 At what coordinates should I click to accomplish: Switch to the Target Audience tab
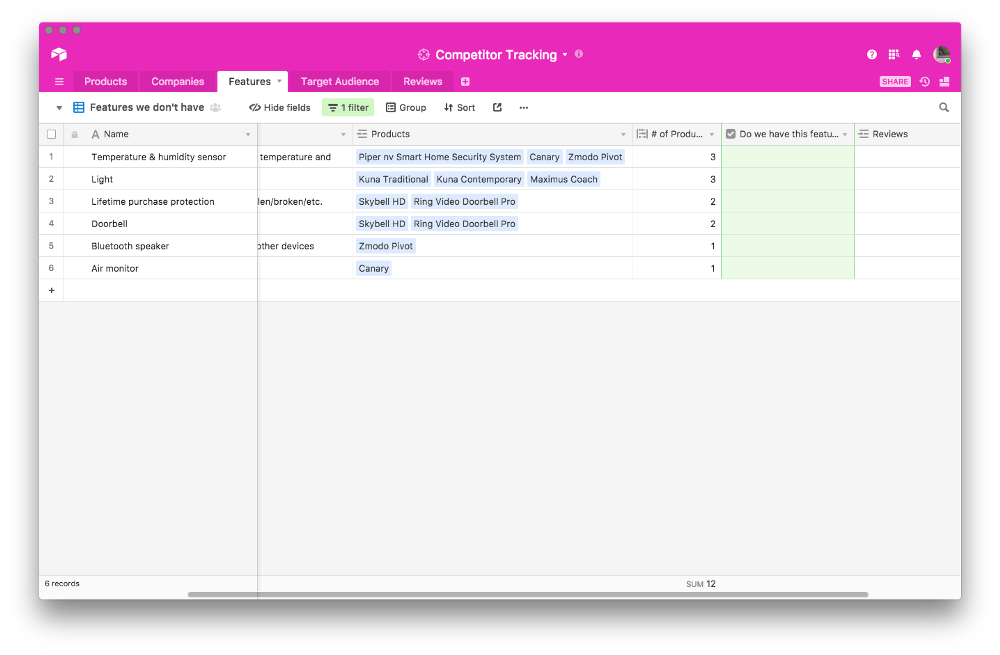340,82
